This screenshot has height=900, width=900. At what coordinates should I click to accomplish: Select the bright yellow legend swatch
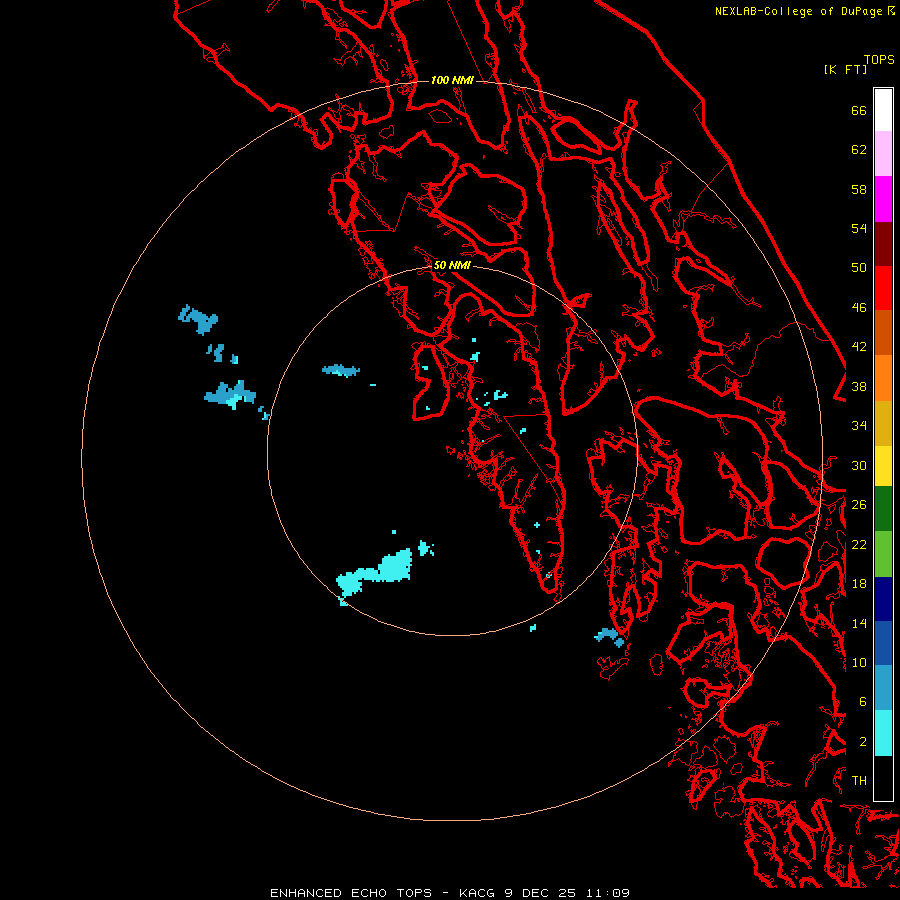click(x=883, y=465)
